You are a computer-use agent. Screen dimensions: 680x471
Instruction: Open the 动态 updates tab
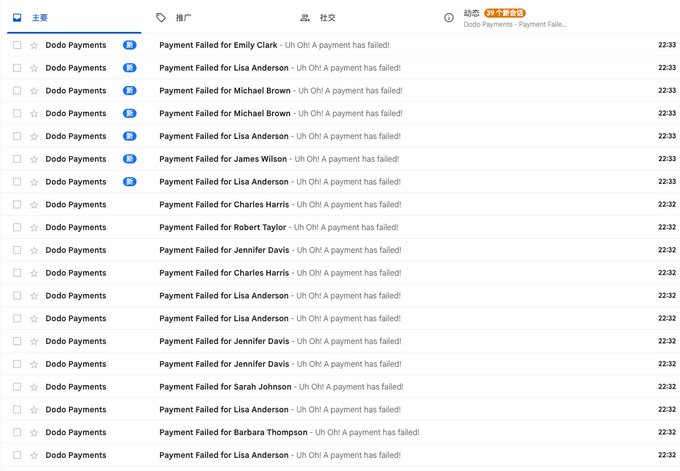507,18
